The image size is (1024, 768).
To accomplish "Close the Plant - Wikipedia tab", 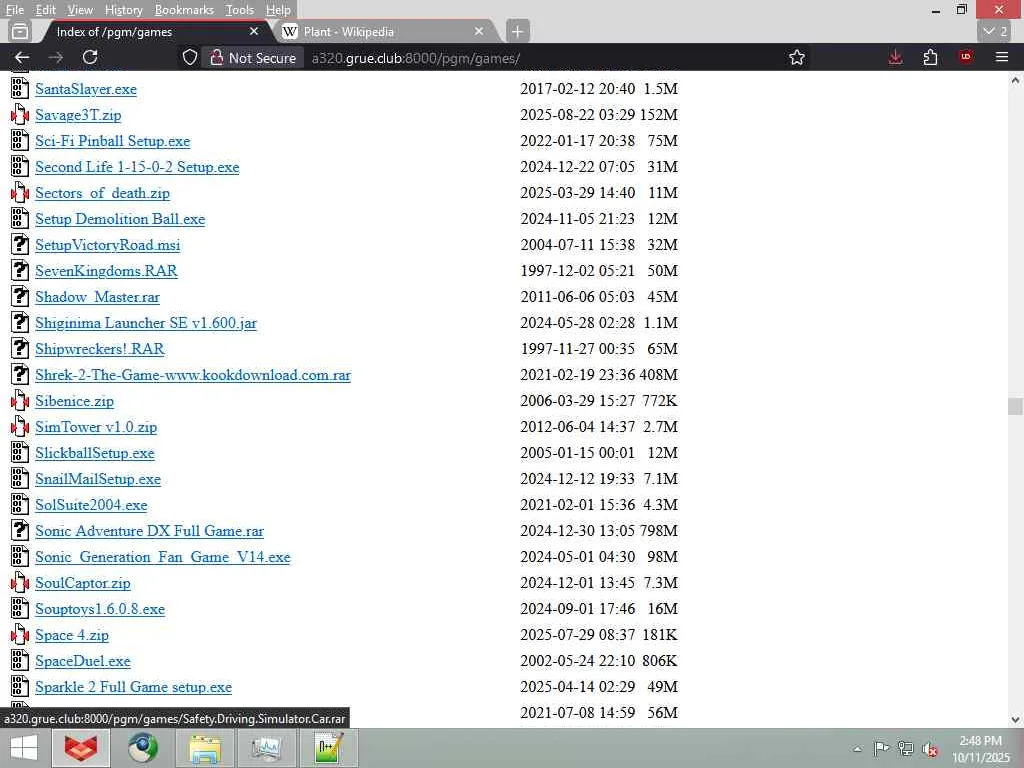I will pyautogui.click(x=479, y=31).
